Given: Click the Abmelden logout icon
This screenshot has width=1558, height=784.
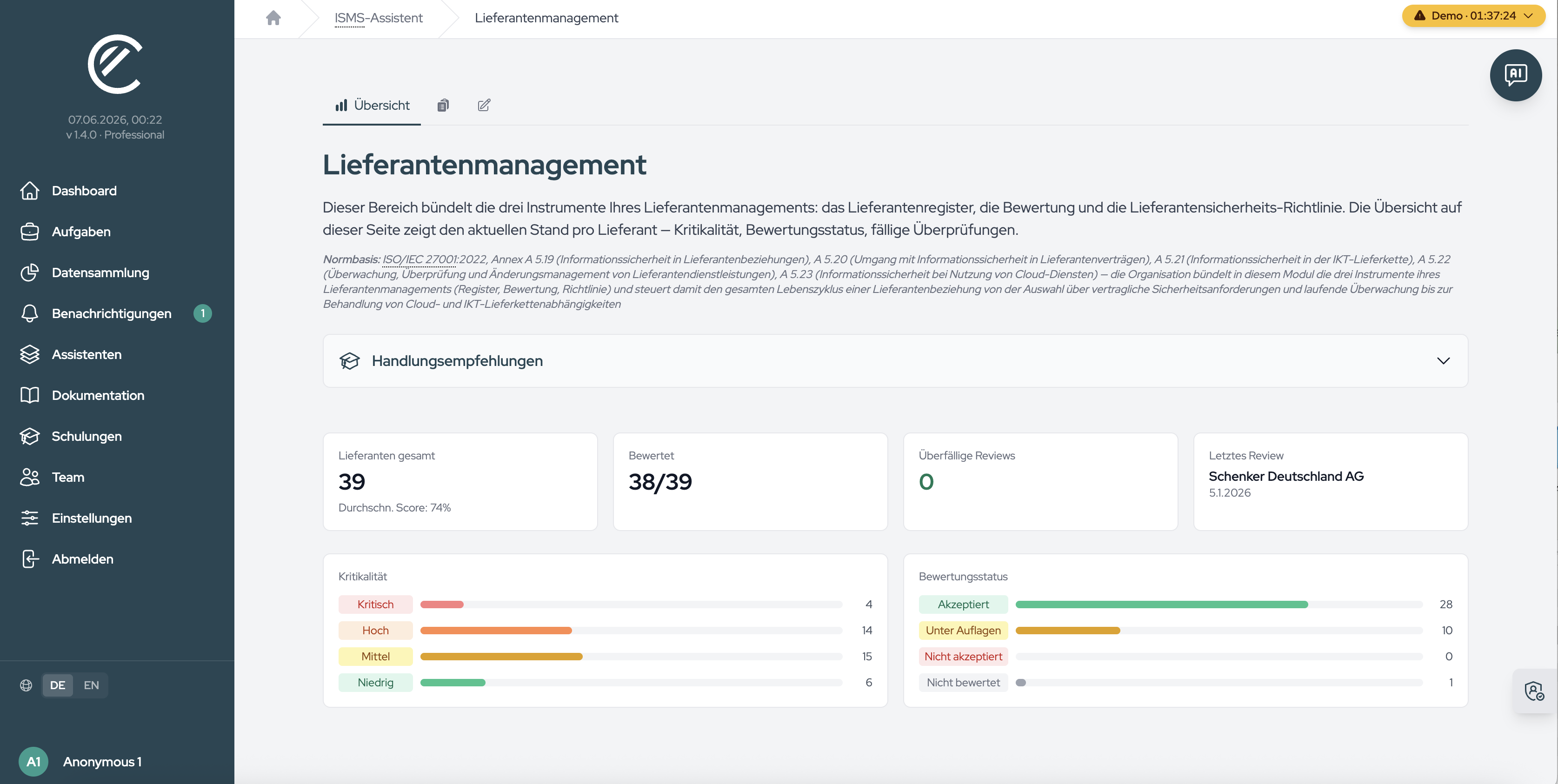Looking at the screenshot, I should tap(30, 559).
